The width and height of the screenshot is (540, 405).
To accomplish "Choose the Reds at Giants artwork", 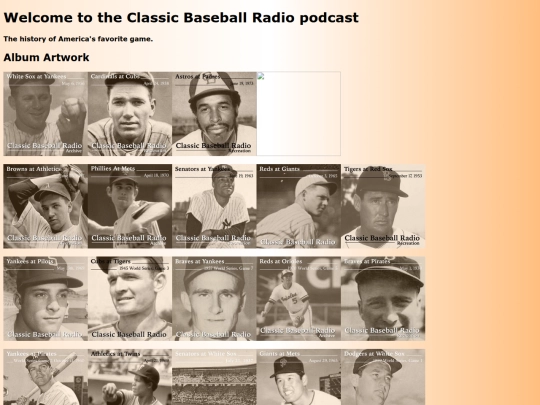I will point(299,206).
